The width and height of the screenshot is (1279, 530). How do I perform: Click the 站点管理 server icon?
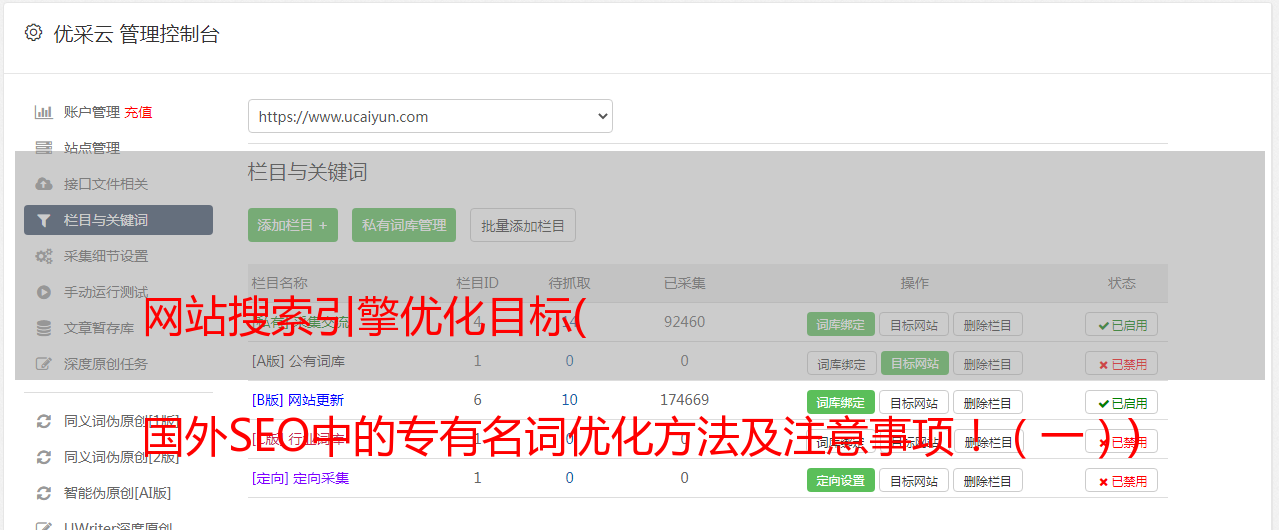tap(43, 148)
